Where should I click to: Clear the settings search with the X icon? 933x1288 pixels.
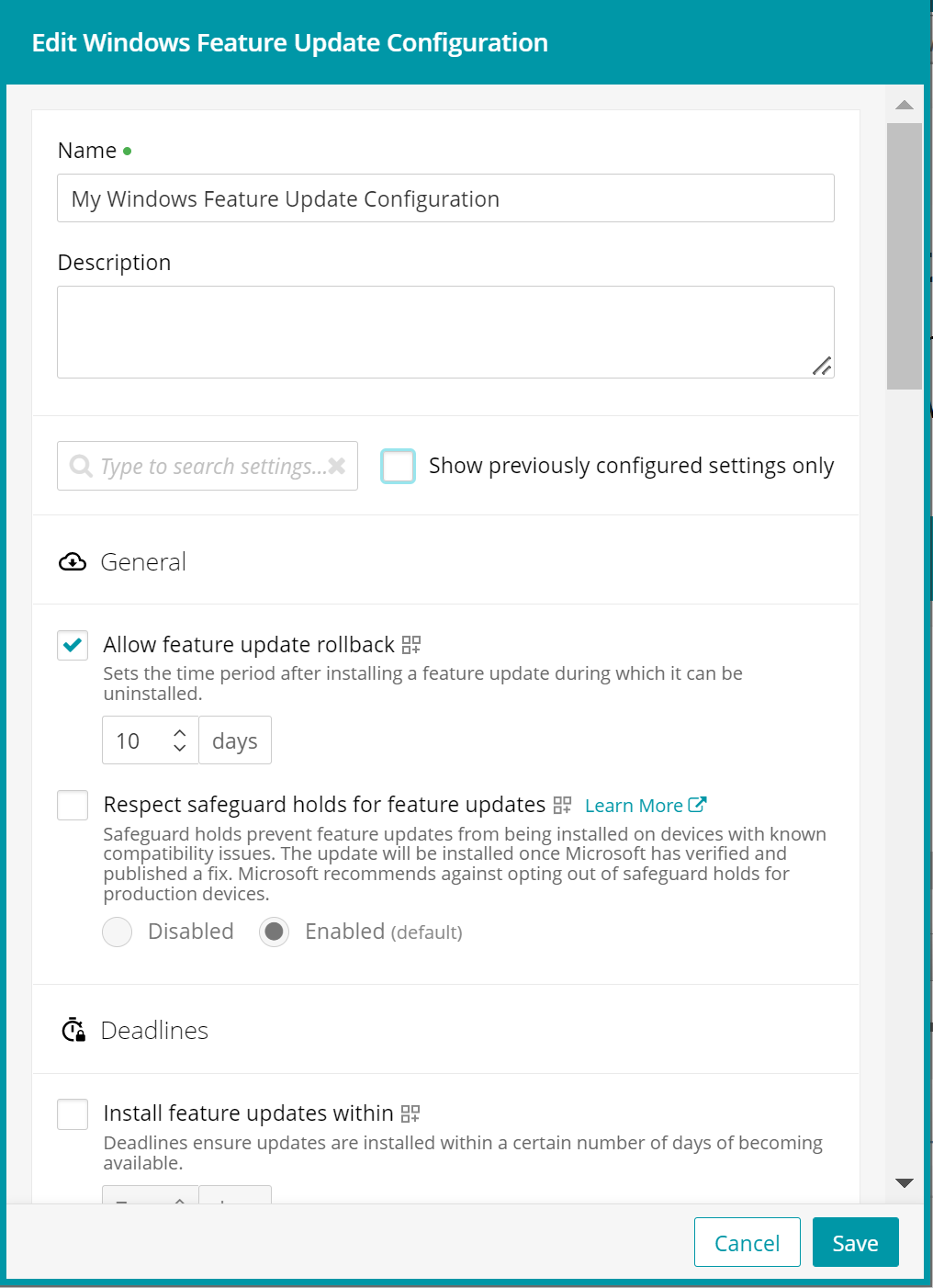(x=337, y=466)
